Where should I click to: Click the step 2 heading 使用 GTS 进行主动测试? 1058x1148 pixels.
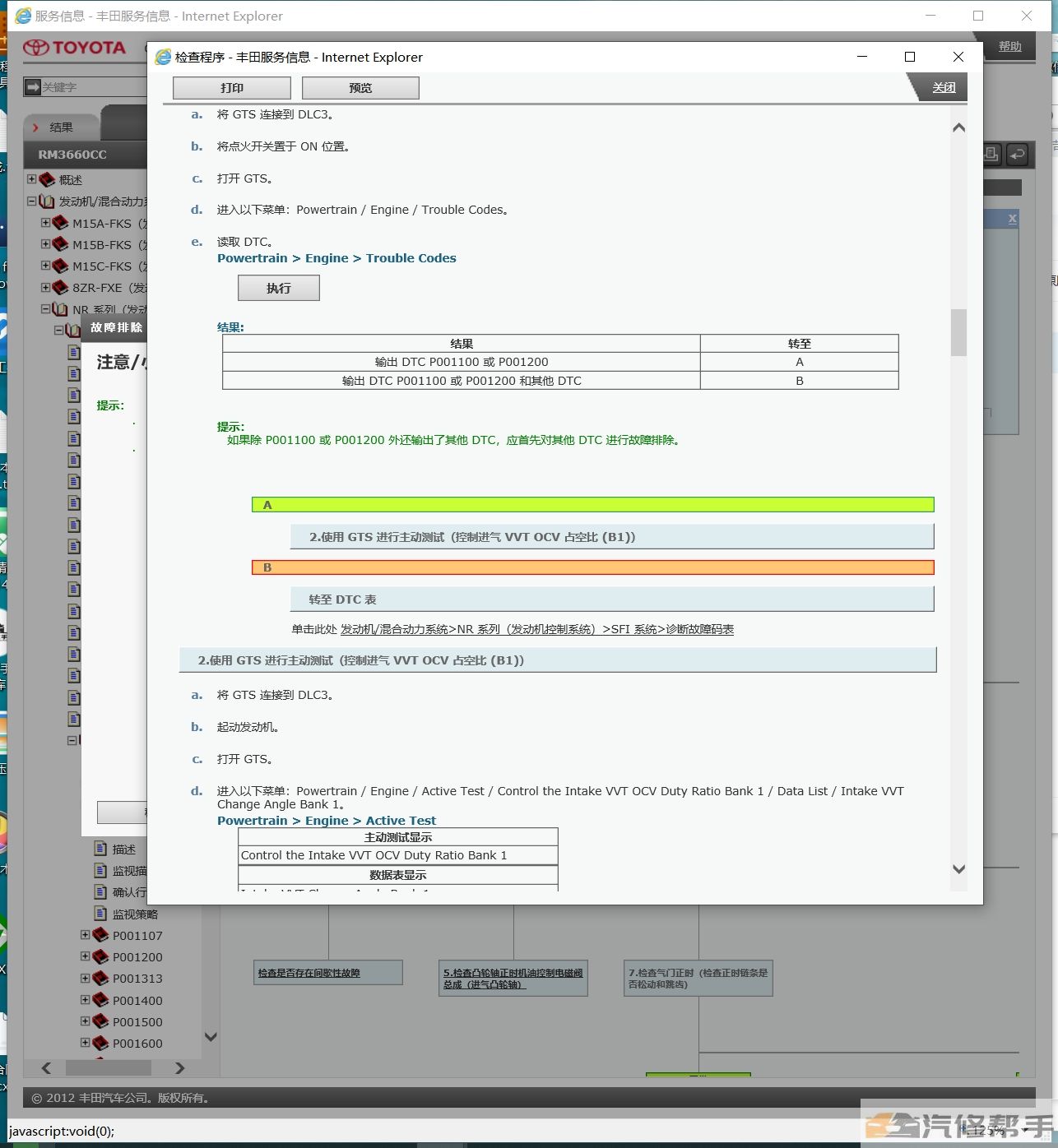(558, 660)
